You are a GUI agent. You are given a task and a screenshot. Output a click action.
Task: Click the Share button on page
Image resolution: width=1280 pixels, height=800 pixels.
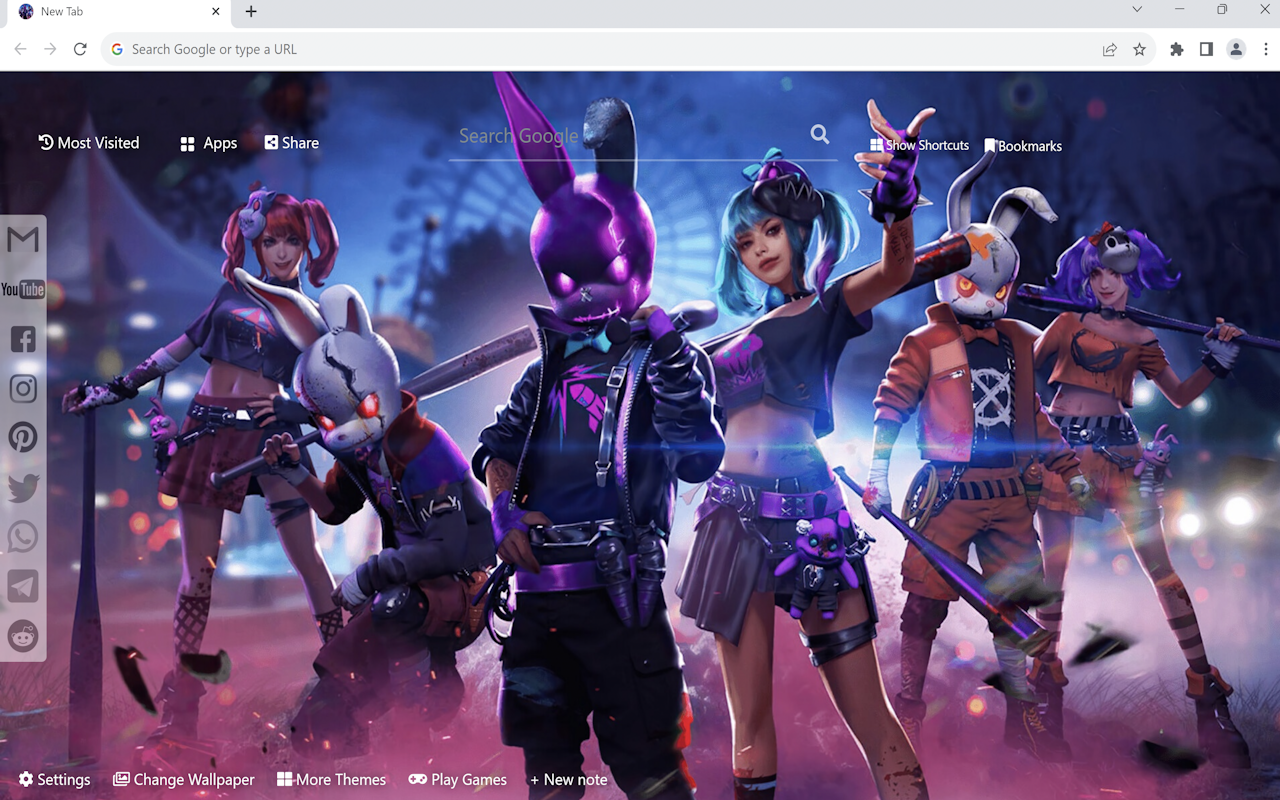[291, 143]
